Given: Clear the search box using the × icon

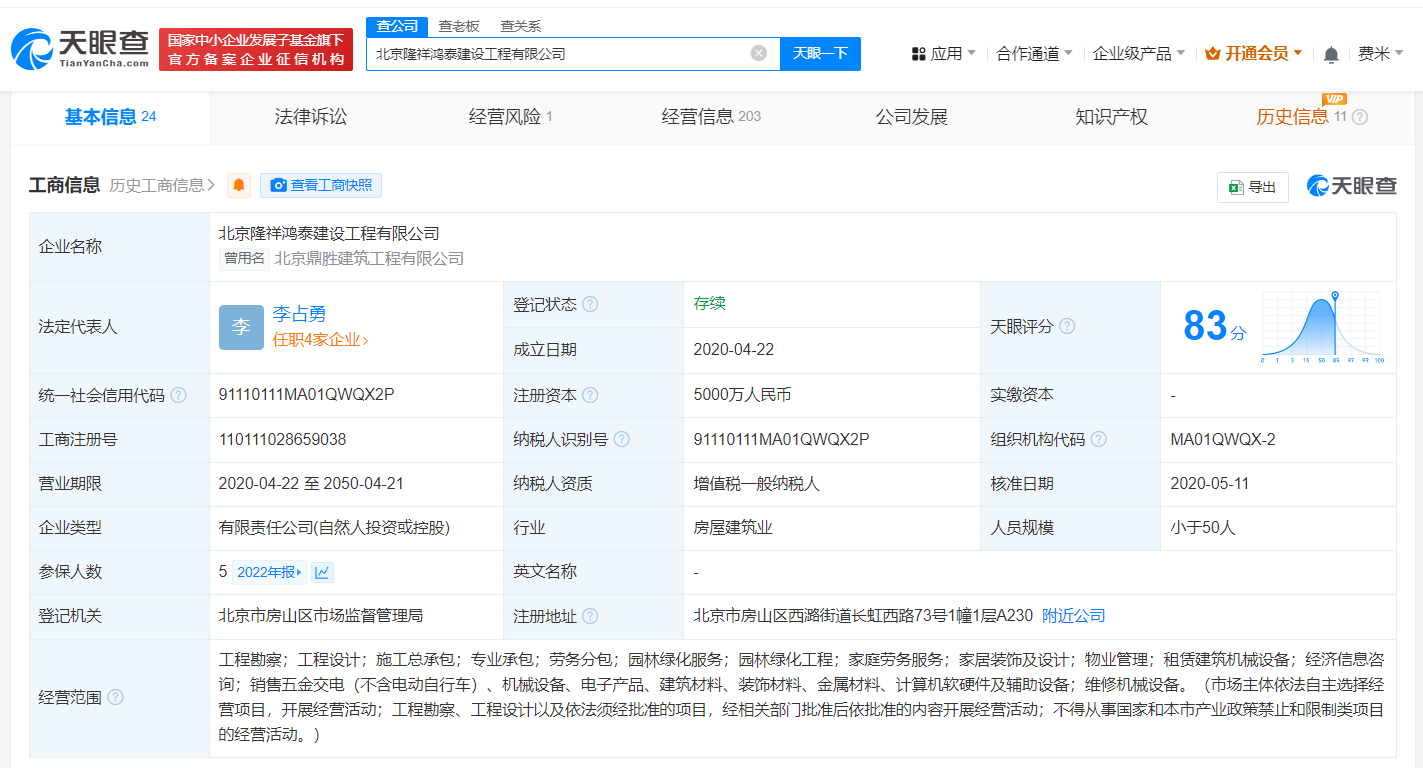Looking at the screenshot, I should [758, 54].
